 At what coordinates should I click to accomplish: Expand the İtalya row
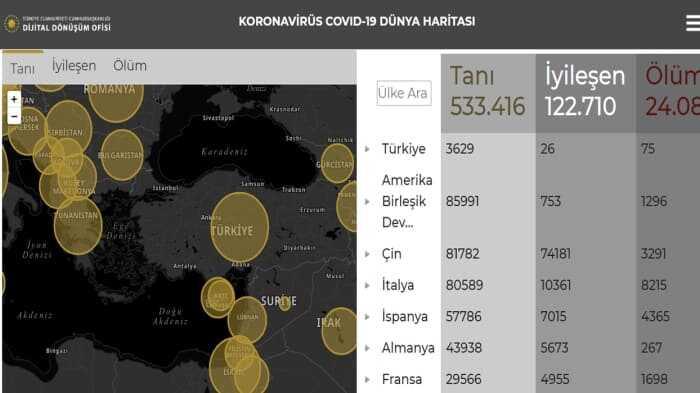point(367,285)
